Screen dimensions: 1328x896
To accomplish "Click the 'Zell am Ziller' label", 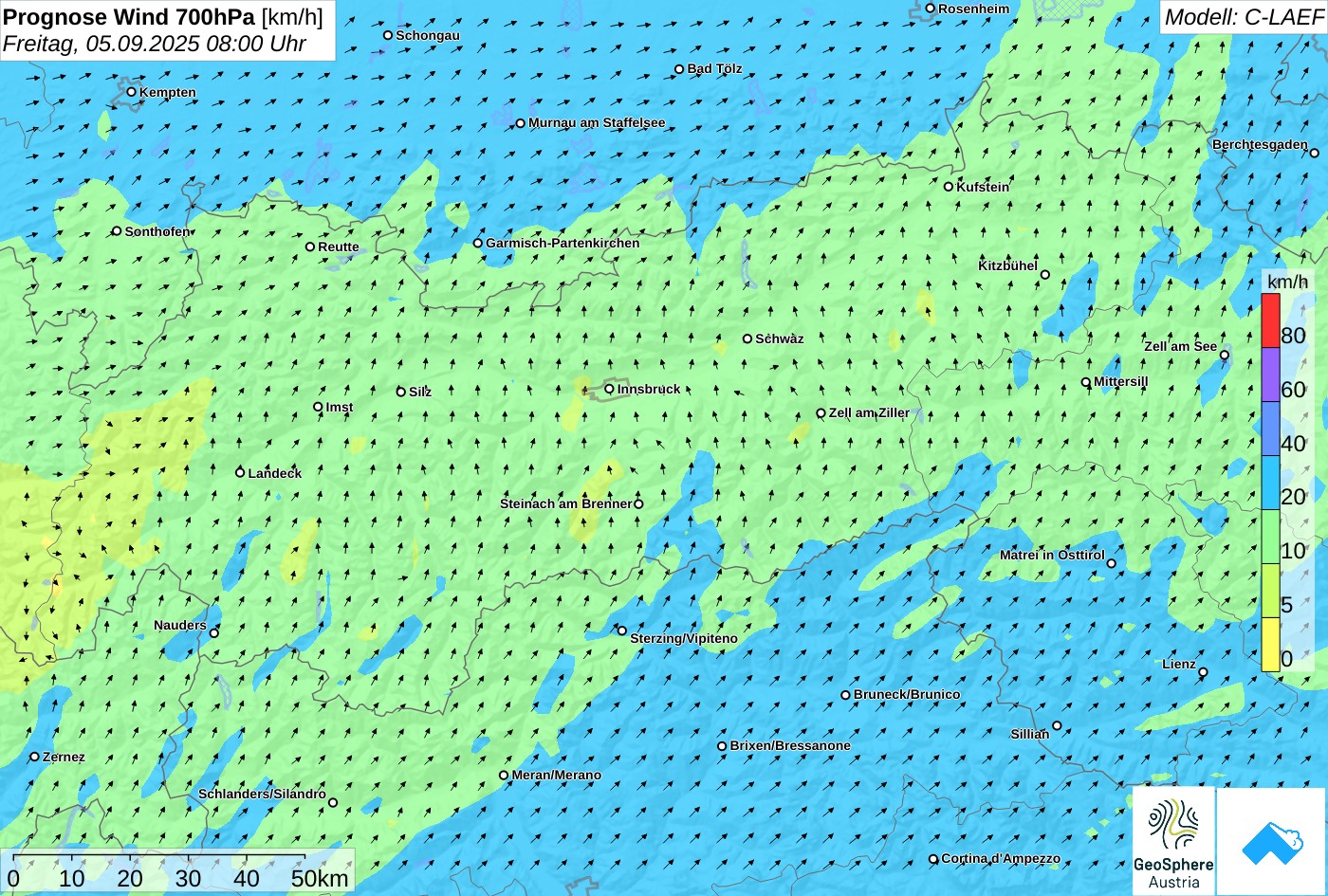I will [869, 412].
